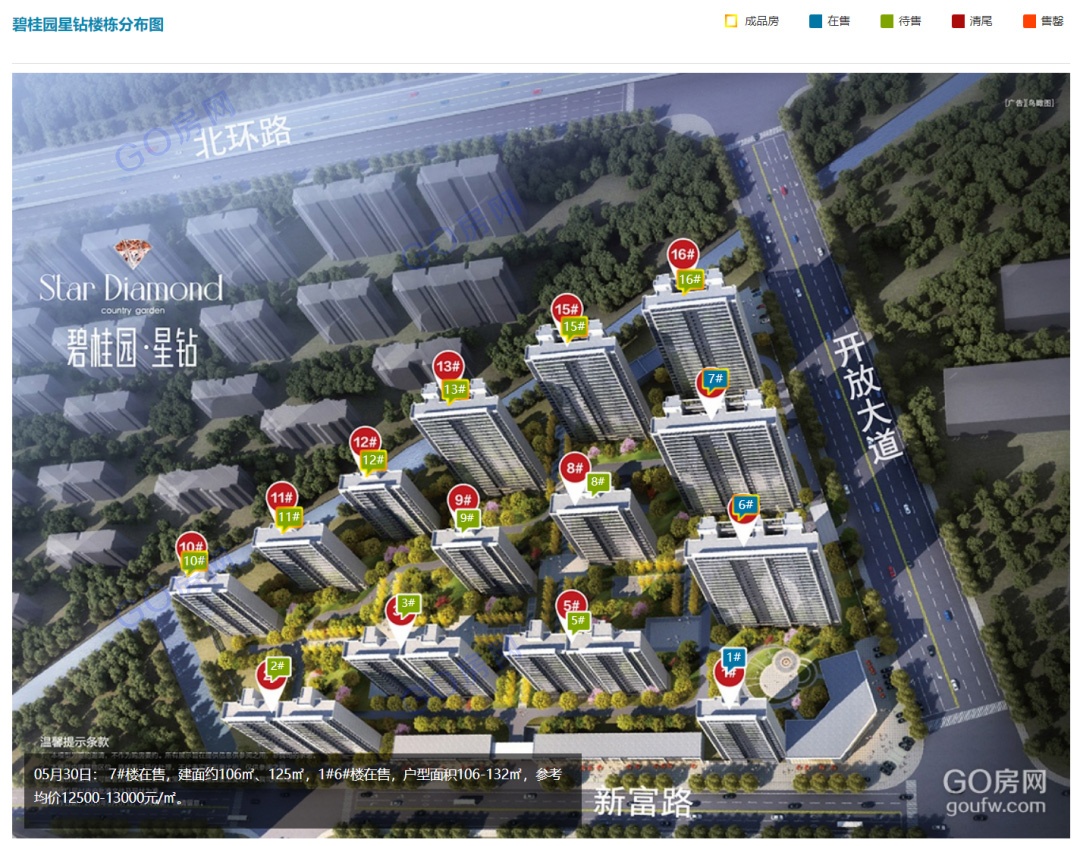Click the green 16# status tag
Viewport: 1080px width, 846px height.
tap(689, 280)
